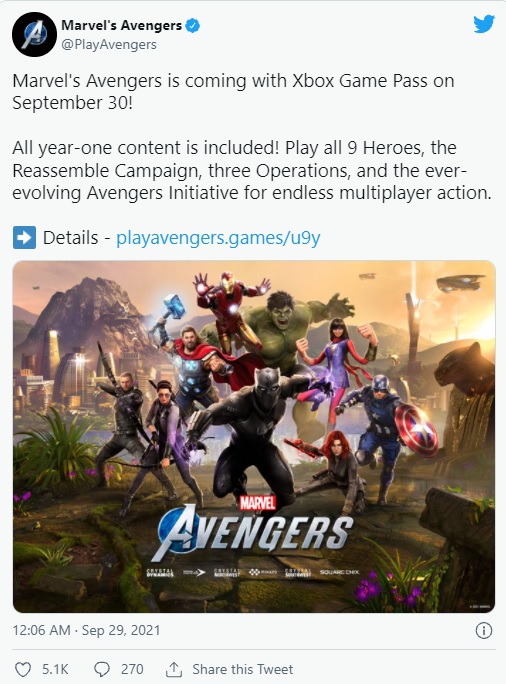Screen dimensions: 506x684
Task: Open replies via speech bubble icon
Action: pyautogui.click(x=102, y=669)
